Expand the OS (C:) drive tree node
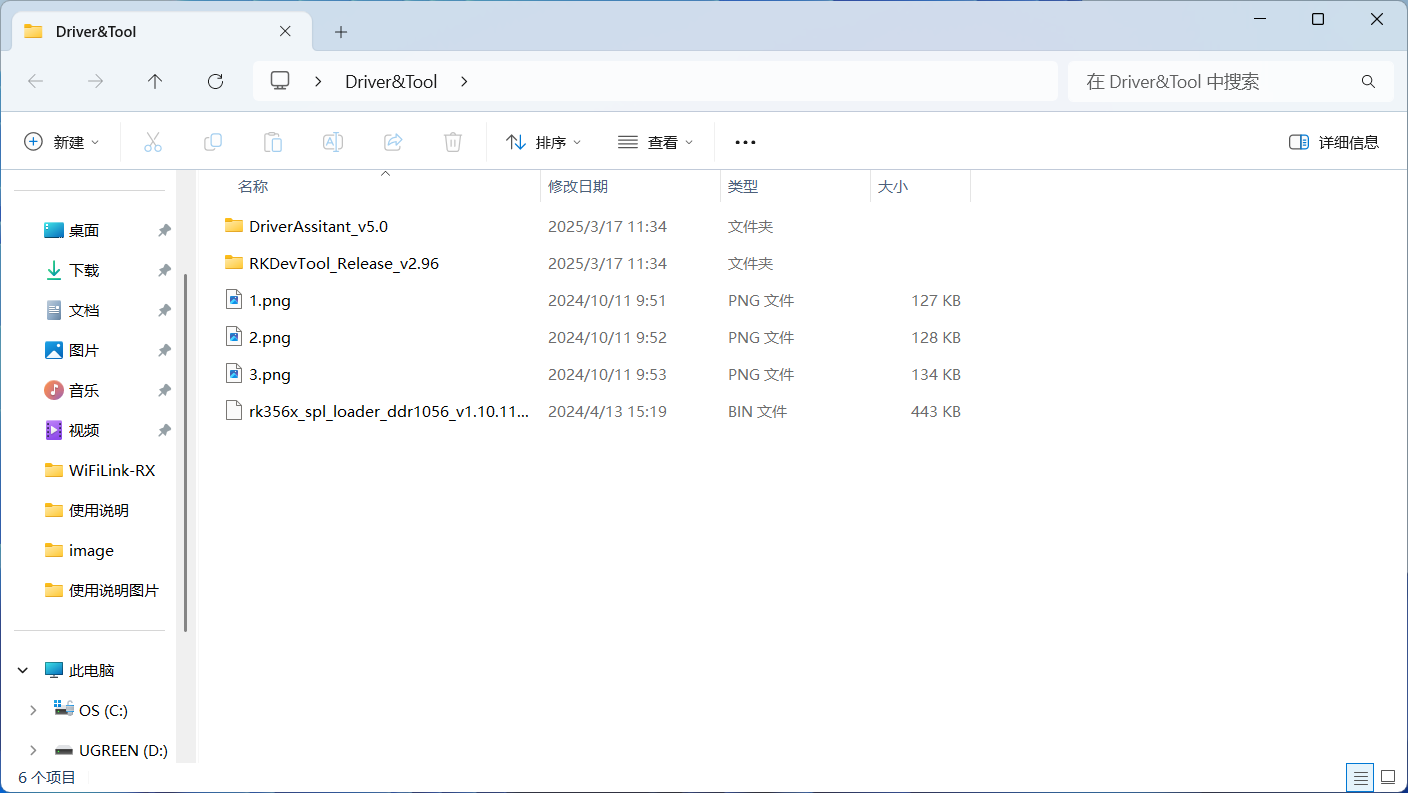 (x=33, y=710)
